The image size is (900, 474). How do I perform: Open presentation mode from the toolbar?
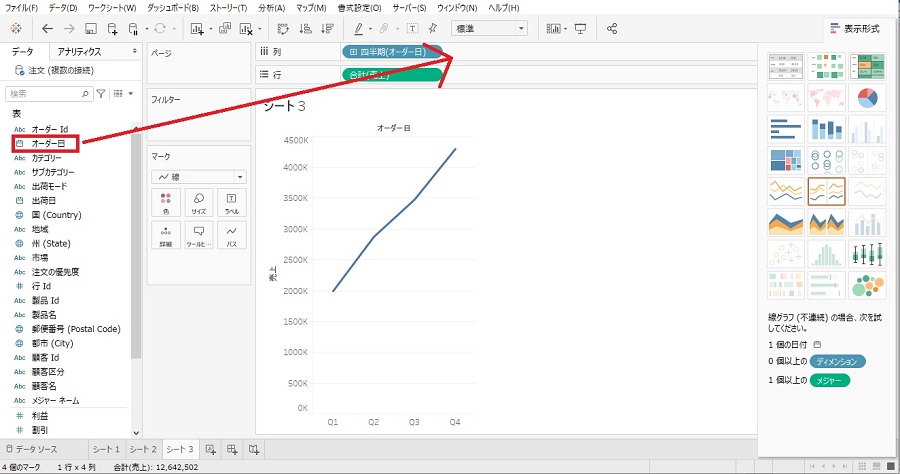[580, 28]
